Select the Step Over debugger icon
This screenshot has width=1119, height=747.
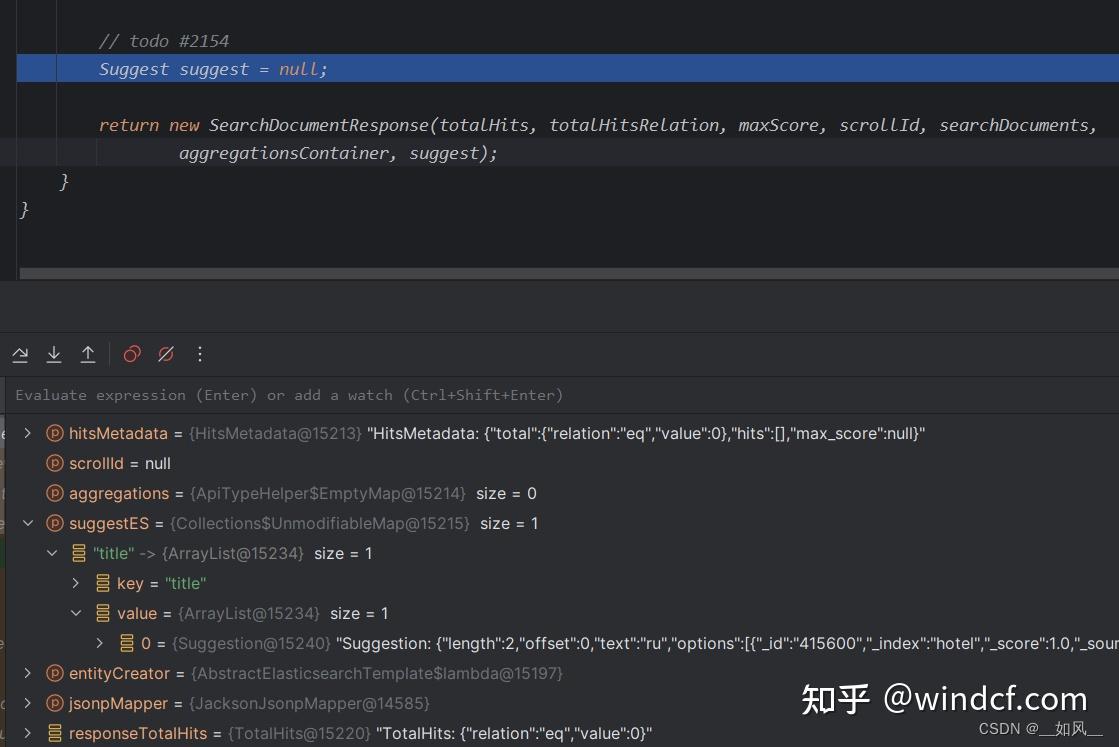(x=20, y=354)
